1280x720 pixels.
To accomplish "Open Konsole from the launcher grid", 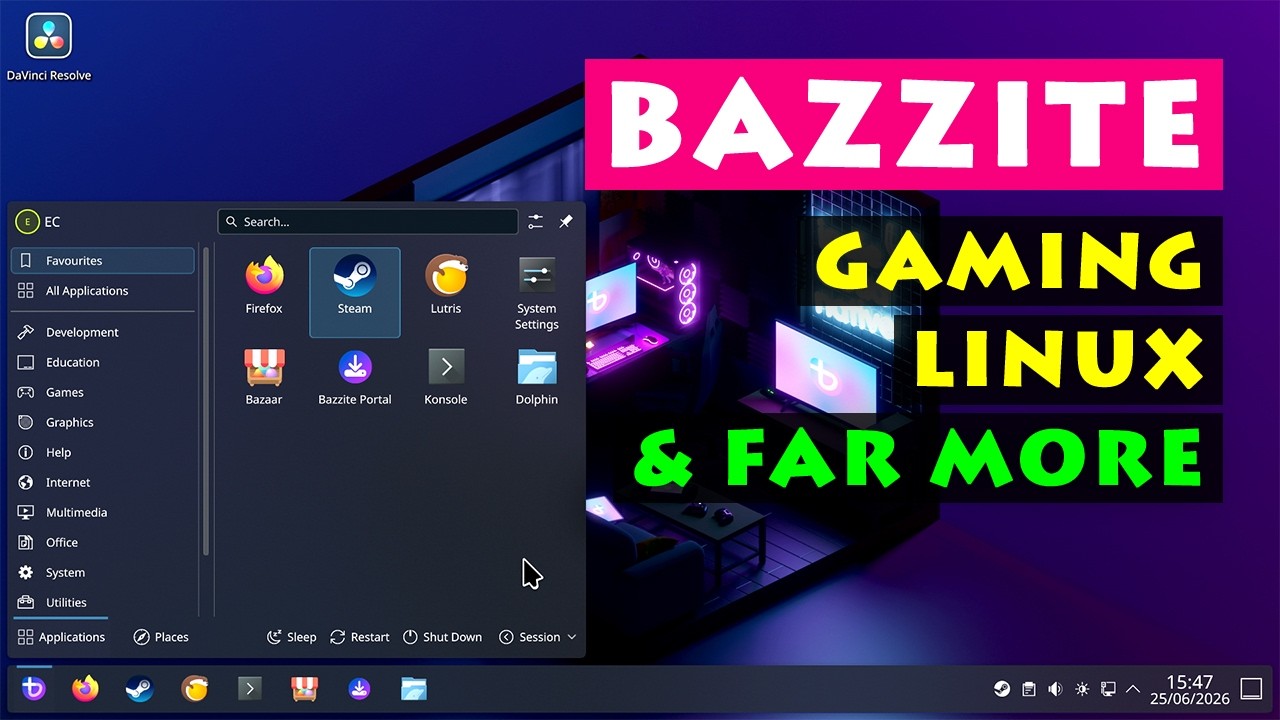I will coord(446,376).
